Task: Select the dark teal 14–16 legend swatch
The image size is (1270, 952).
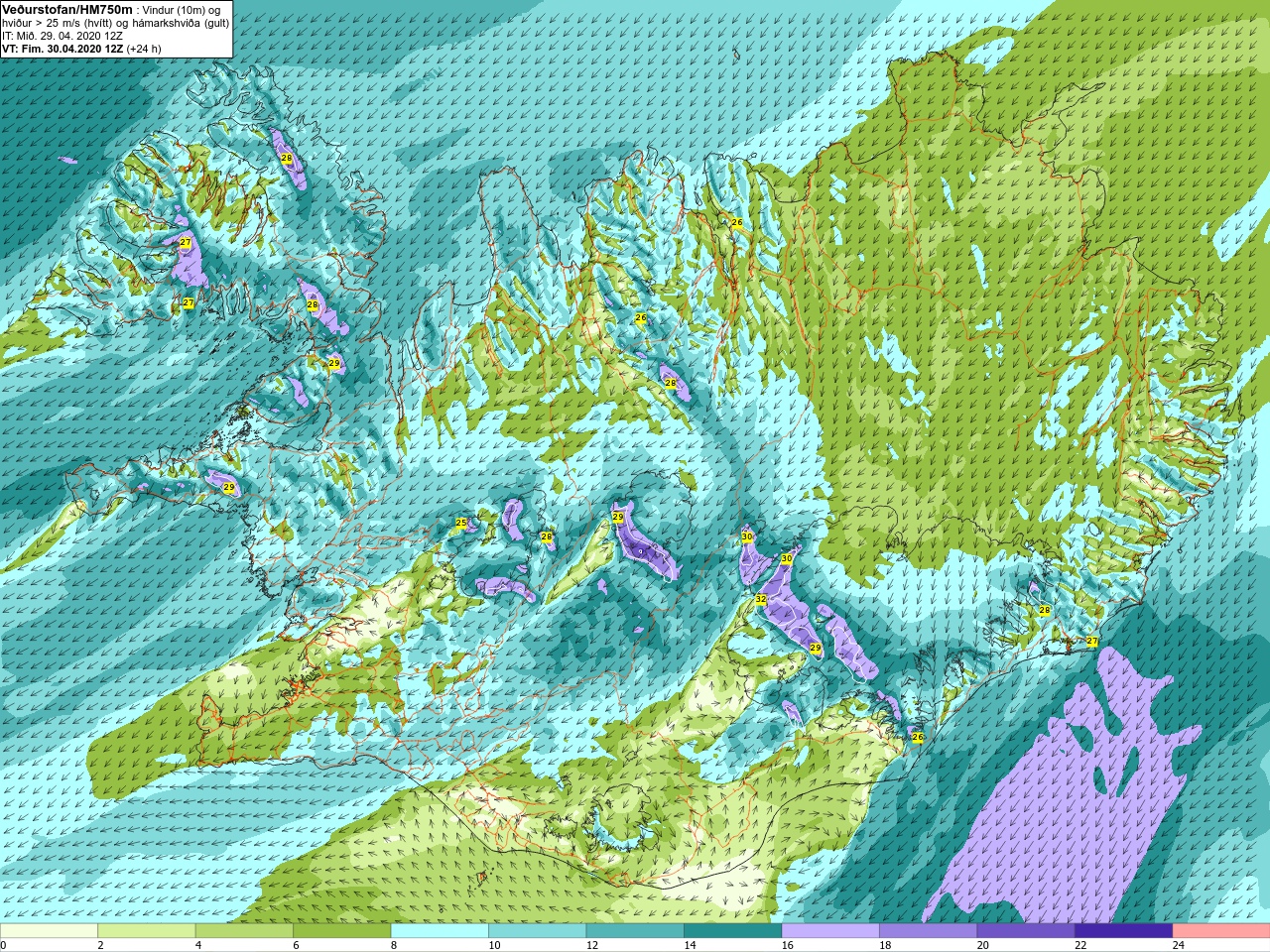Action: 732,931
